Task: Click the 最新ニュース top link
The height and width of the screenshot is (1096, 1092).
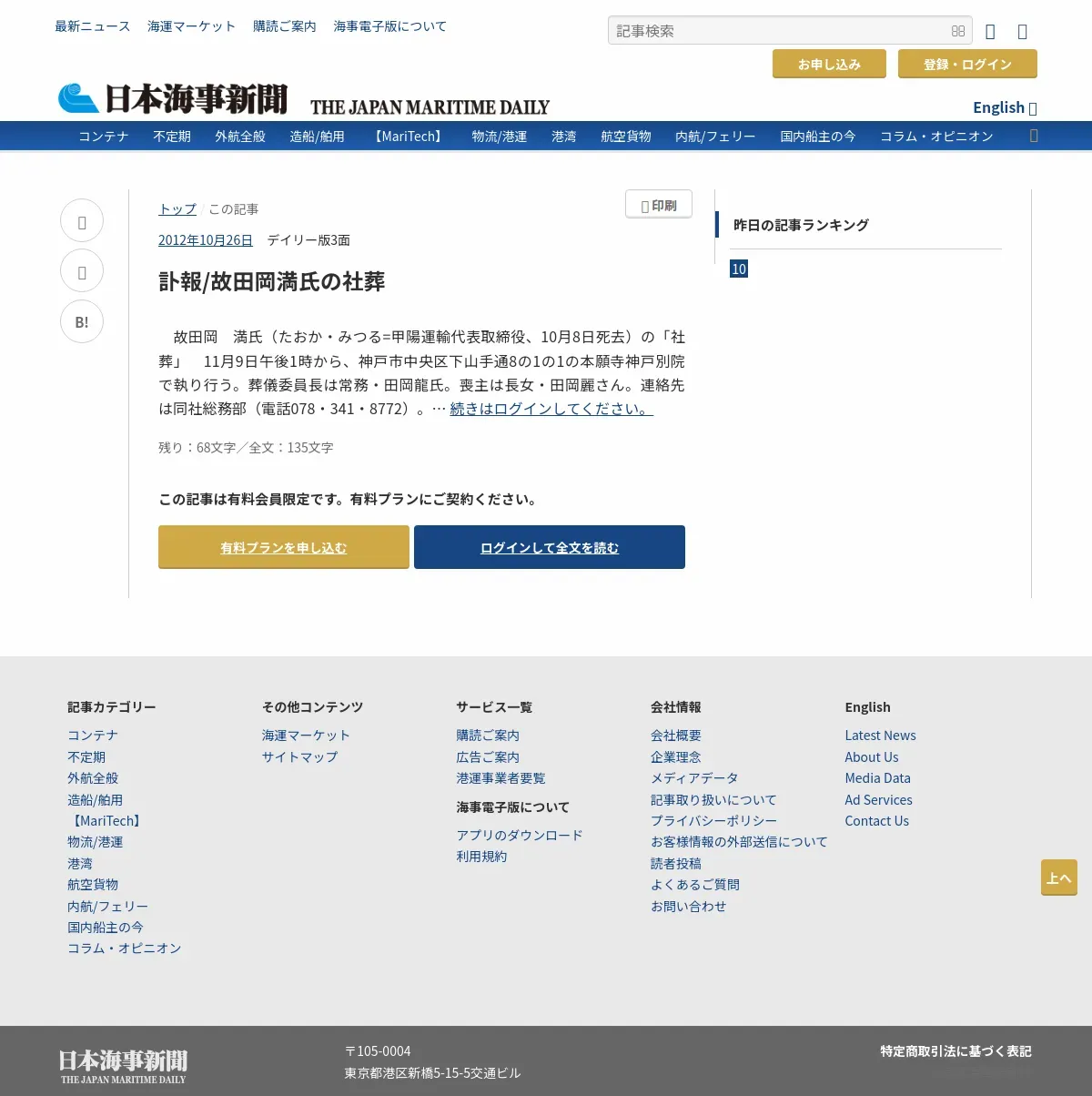Action: (93, 26)
